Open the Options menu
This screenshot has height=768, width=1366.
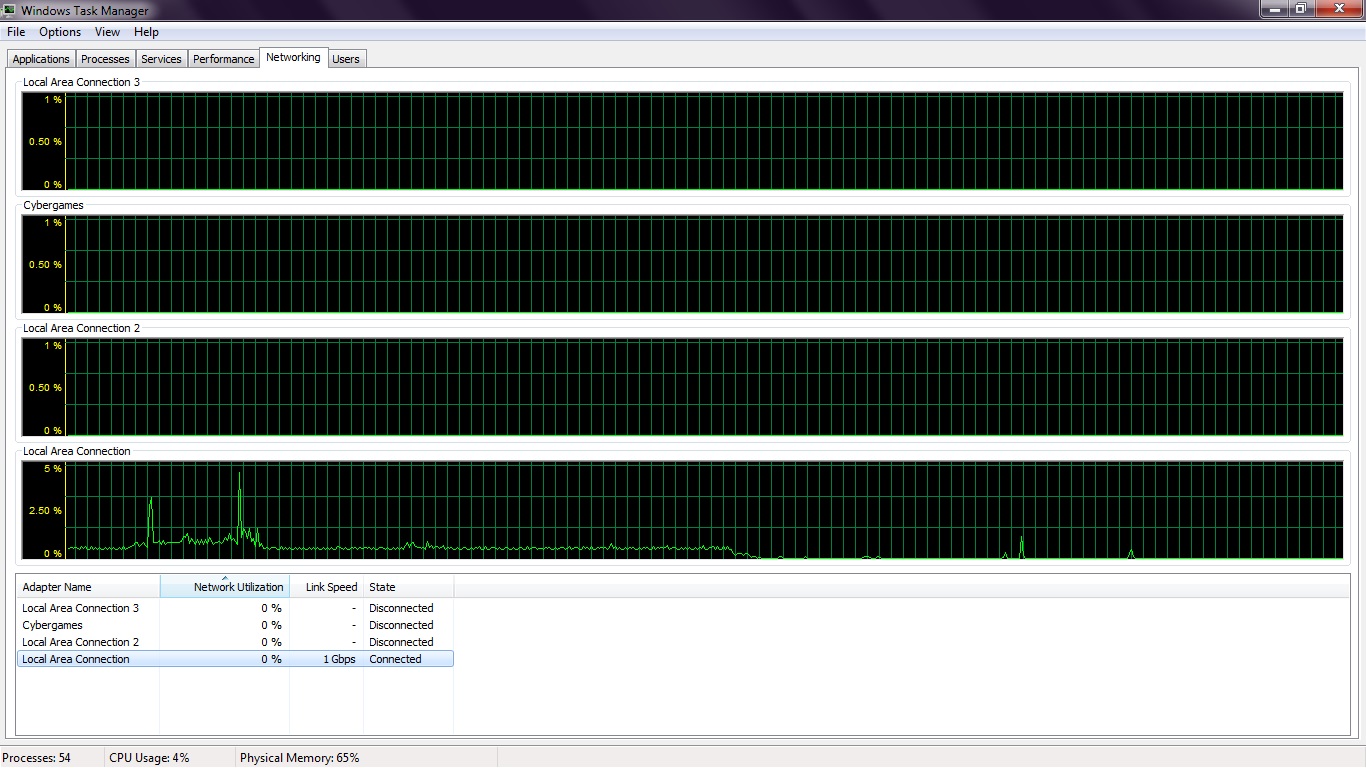(x=60, y=32)
